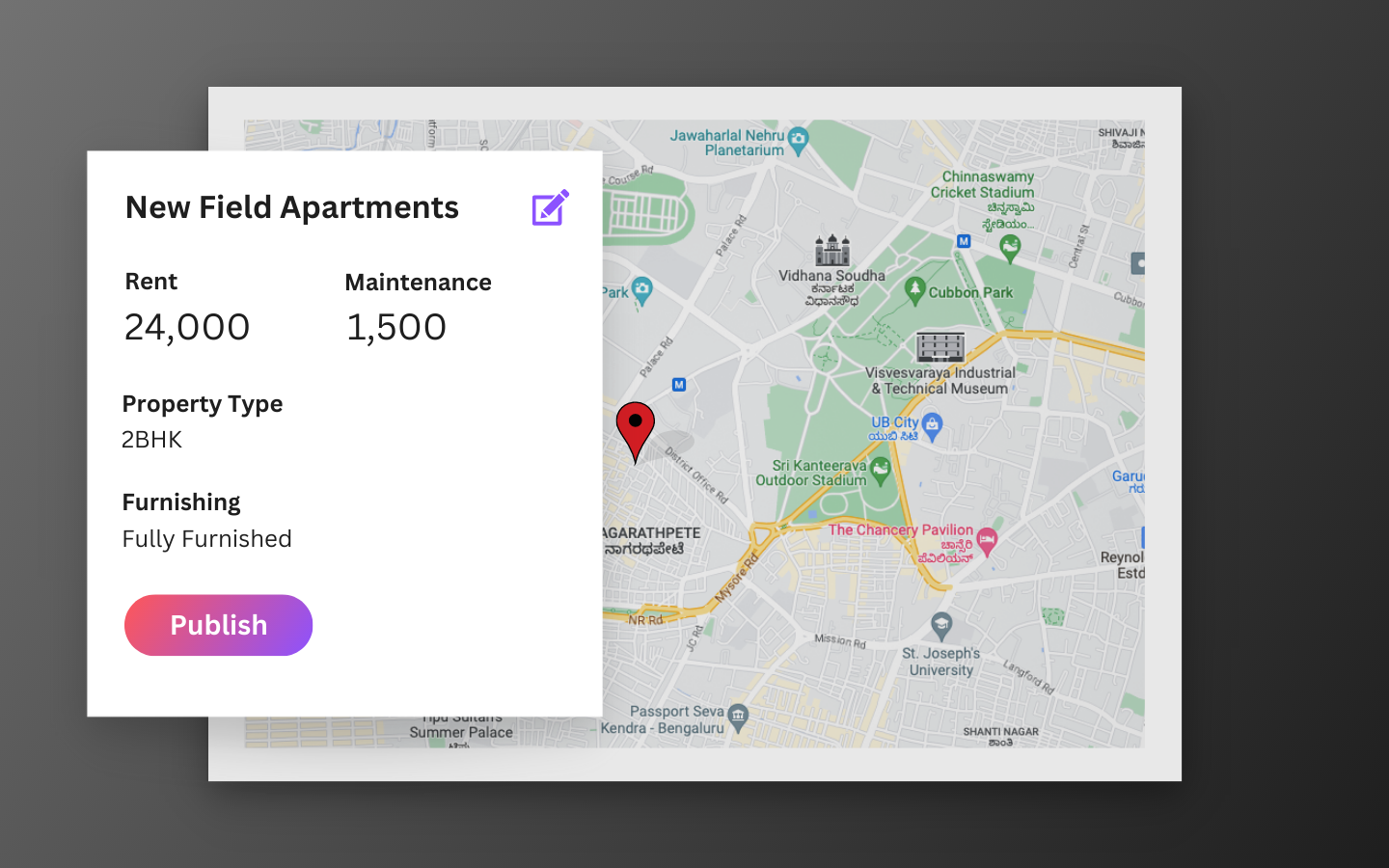This screenshot has height=868, width=1389.
Task: Click the maintenance value 1,500
Action: click(x=396, y=327)
